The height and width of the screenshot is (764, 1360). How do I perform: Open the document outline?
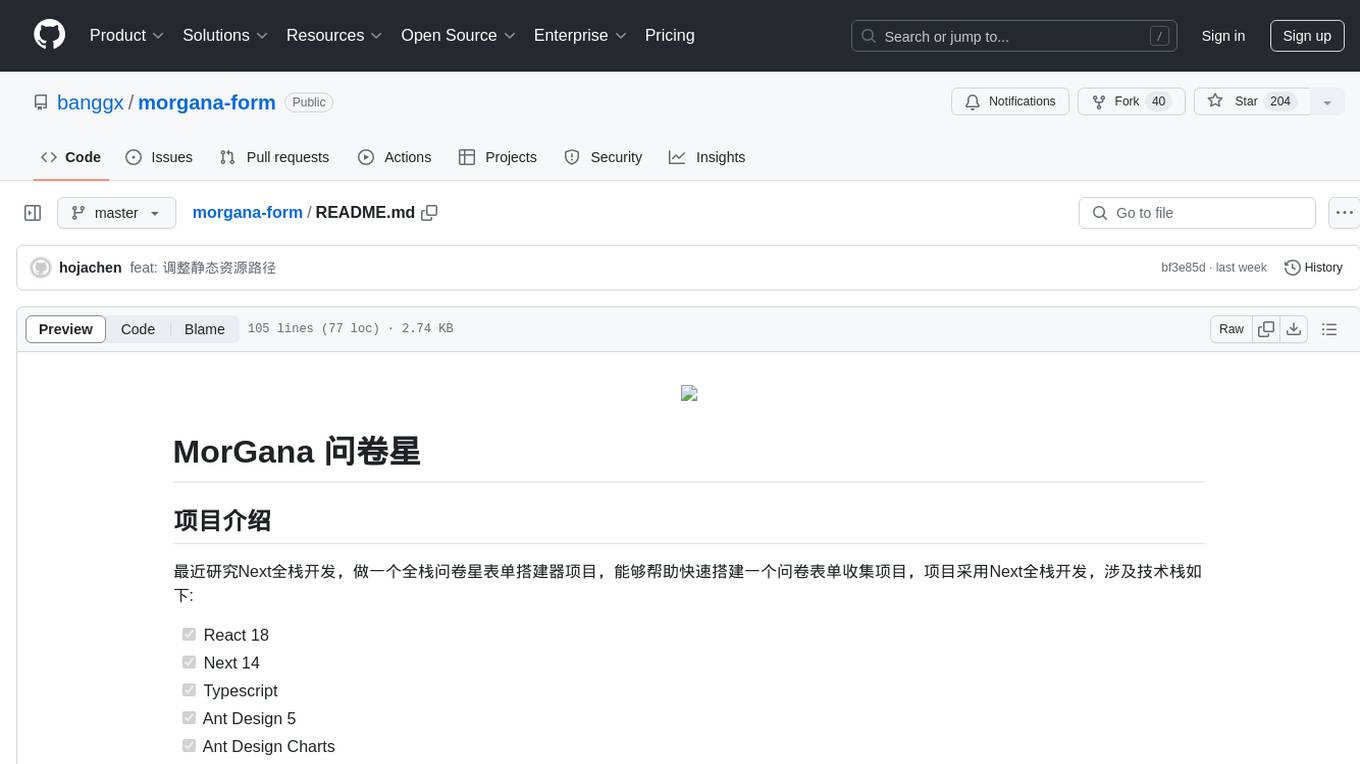1329,329
